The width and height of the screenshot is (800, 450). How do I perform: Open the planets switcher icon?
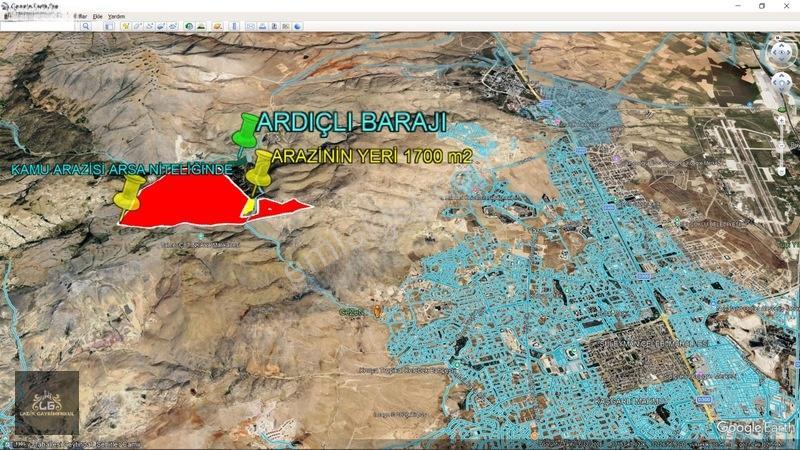click(217, 26)
